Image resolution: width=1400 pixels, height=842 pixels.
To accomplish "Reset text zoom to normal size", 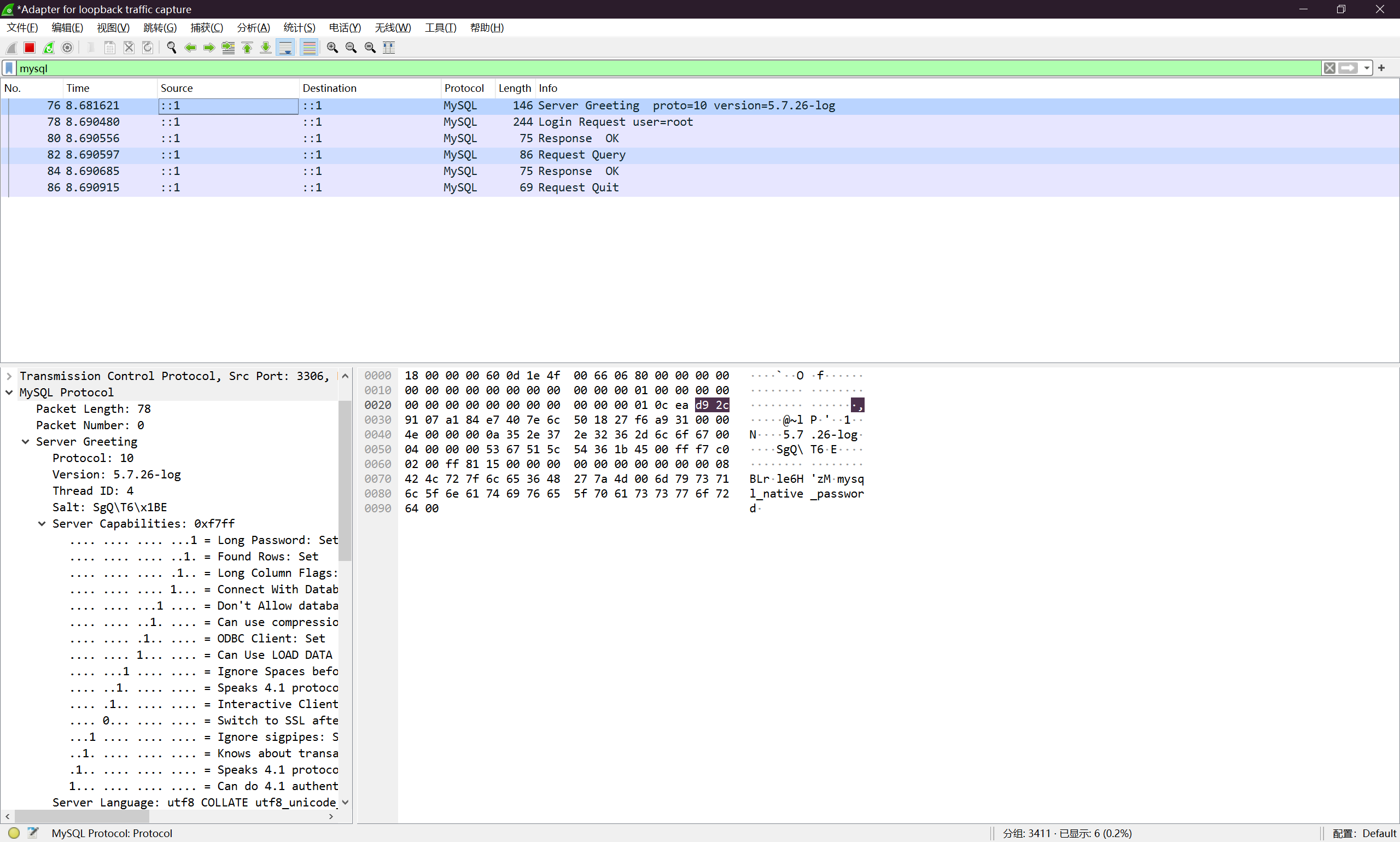I will pos(370,48).
